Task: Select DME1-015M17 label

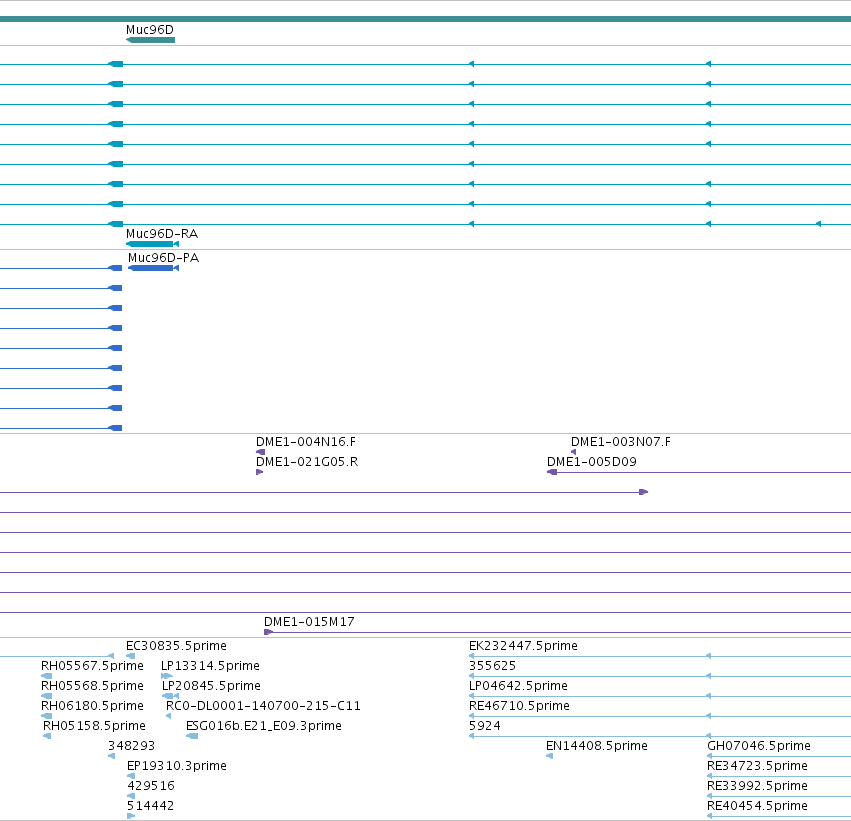Action: point(309,622)
